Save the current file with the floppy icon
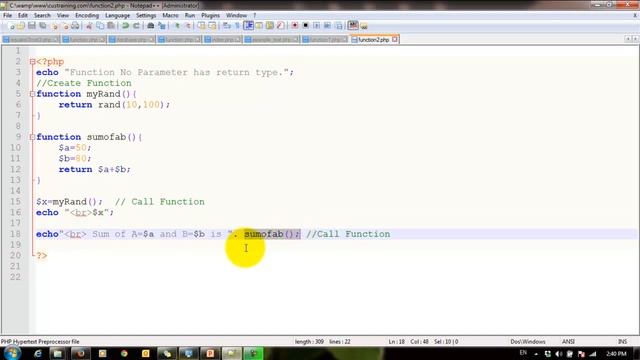 click(x=31, y=26)
